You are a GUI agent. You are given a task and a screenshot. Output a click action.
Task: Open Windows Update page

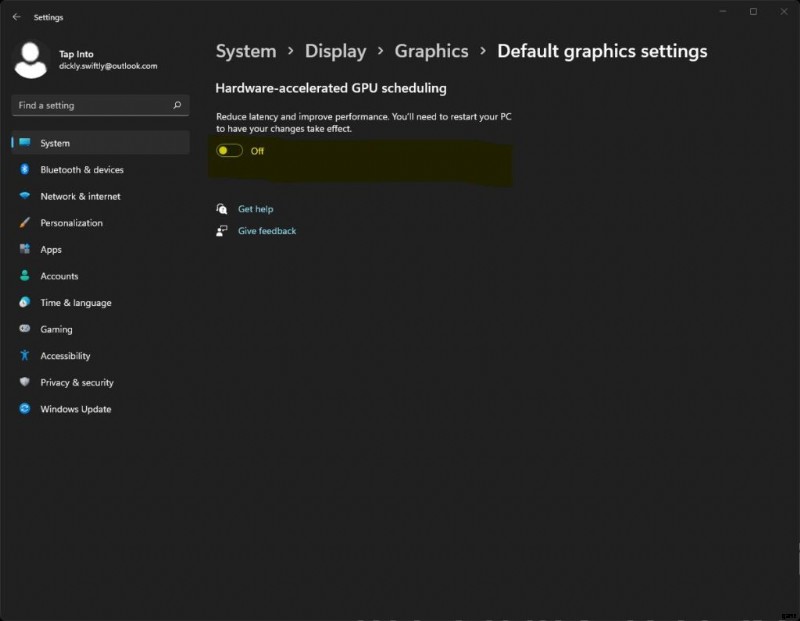(101, 408)
